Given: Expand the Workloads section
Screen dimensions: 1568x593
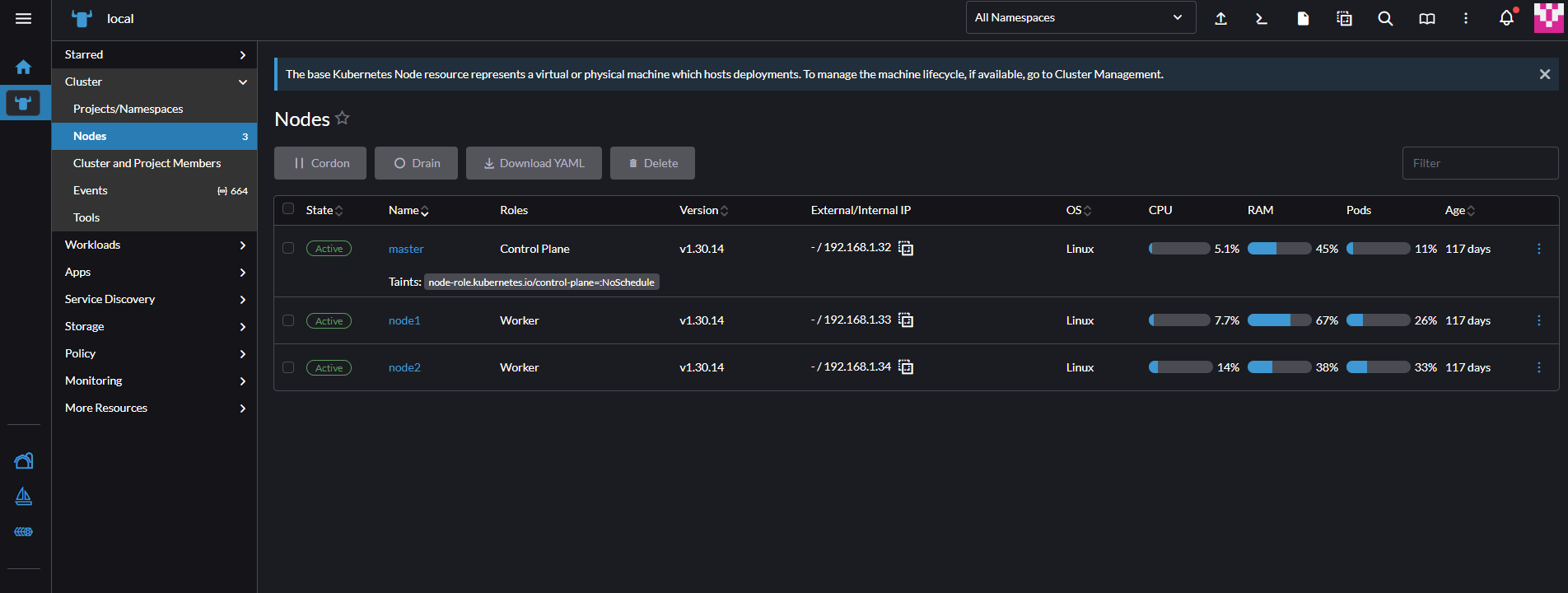Looking at the screenshot, I should click(154, 245).
